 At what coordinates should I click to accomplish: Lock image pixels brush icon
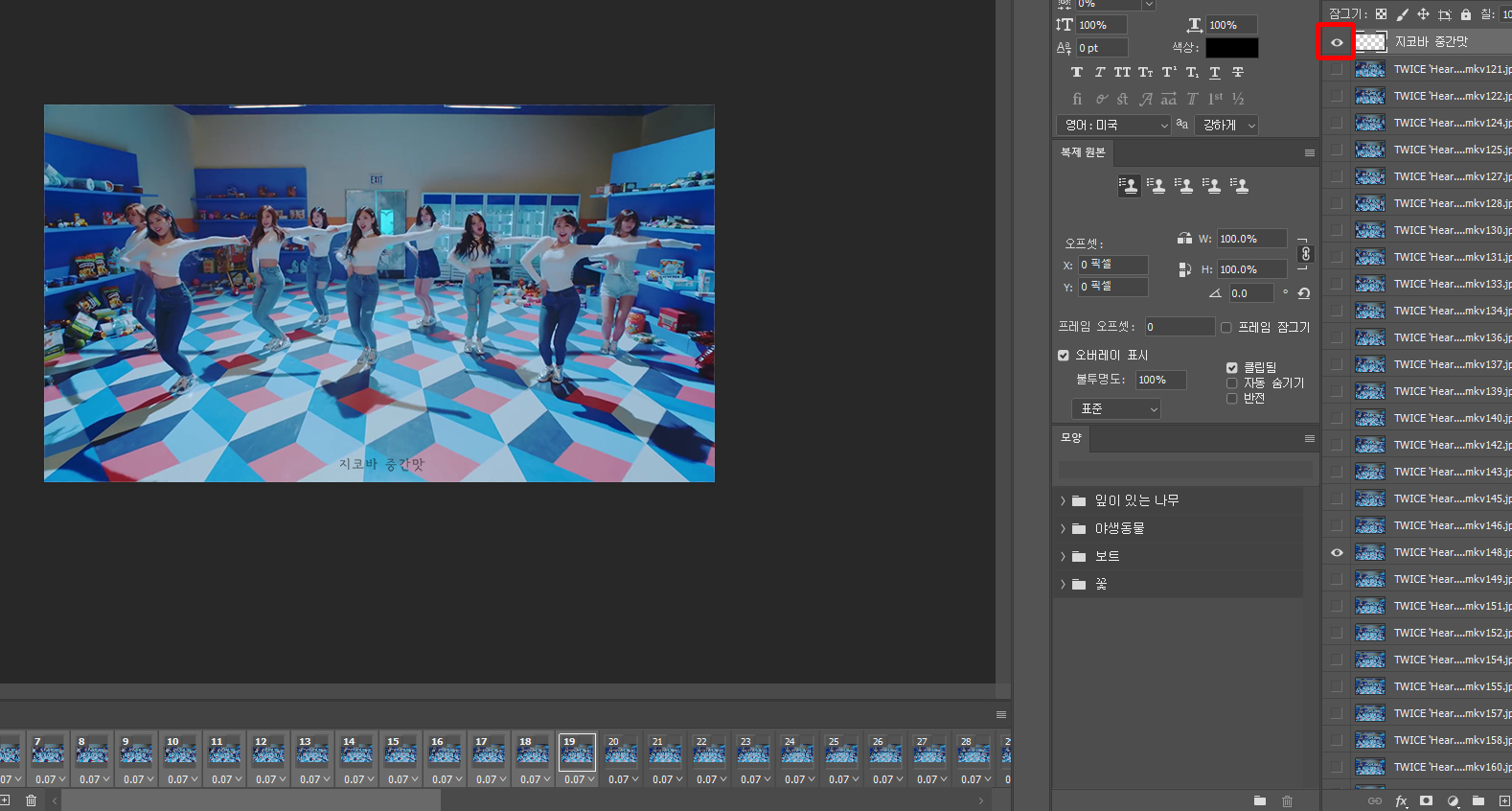[1402, 14]
